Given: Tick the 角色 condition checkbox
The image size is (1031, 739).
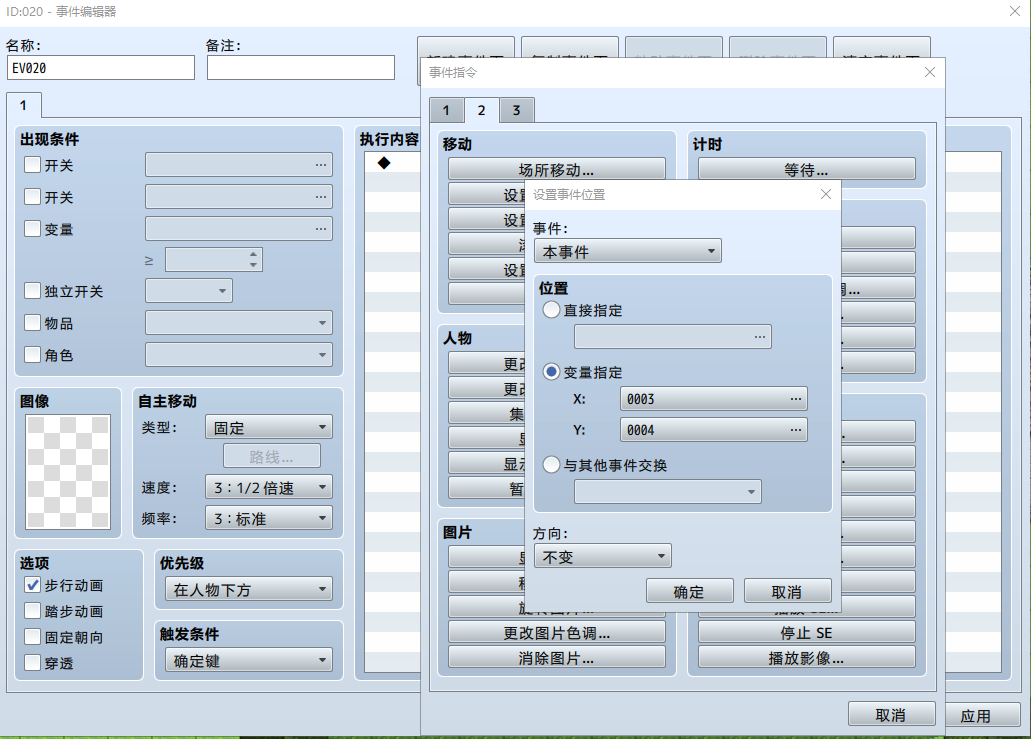Looking at the screenshot, I should tap(32, 354).
